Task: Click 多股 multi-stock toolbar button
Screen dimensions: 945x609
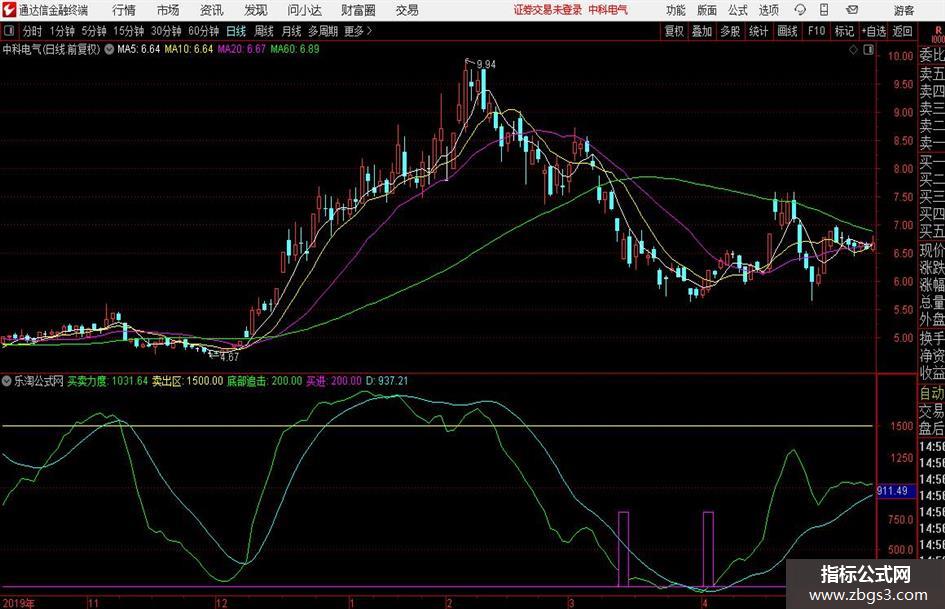Action: (x=730, y=31)
